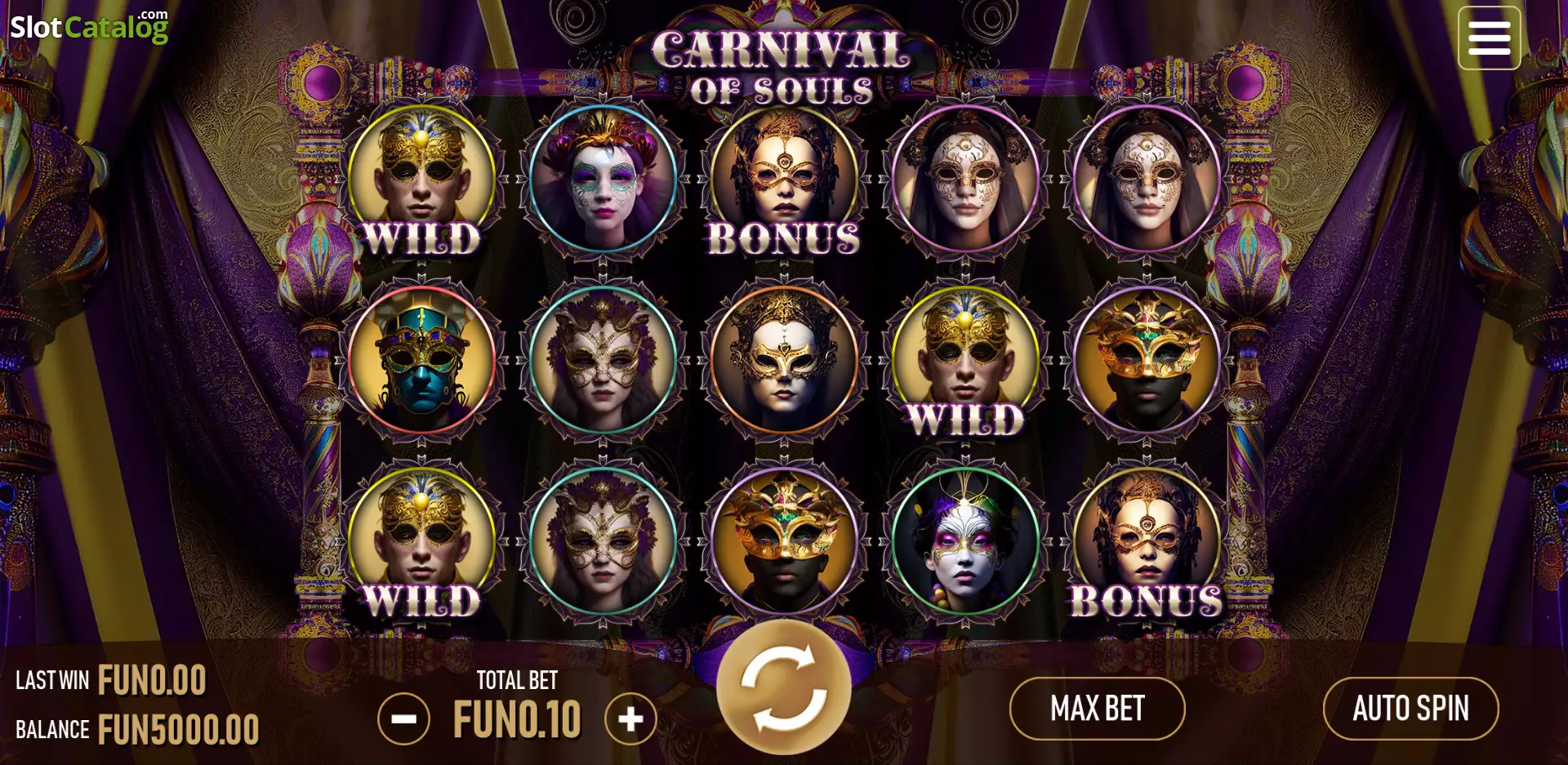Click the bottom-right BONUS symbol
The image size is (1568, 765).
[x=1147, y=541]
